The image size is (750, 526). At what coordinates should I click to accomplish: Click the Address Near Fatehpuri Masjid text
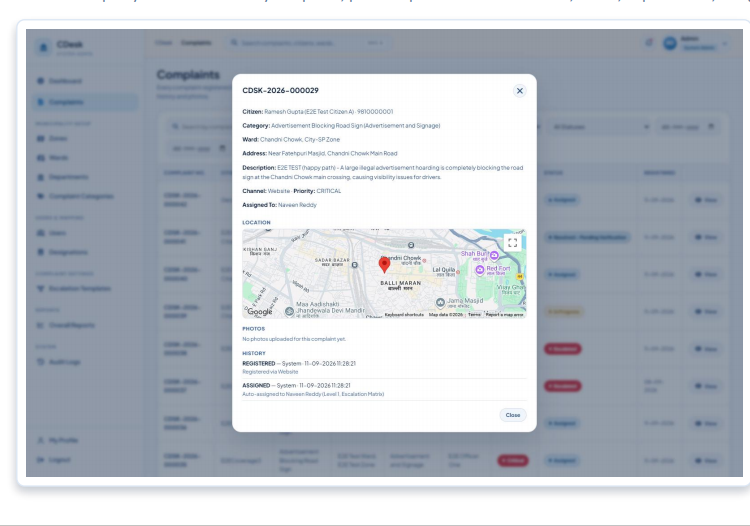coord(320,153)
